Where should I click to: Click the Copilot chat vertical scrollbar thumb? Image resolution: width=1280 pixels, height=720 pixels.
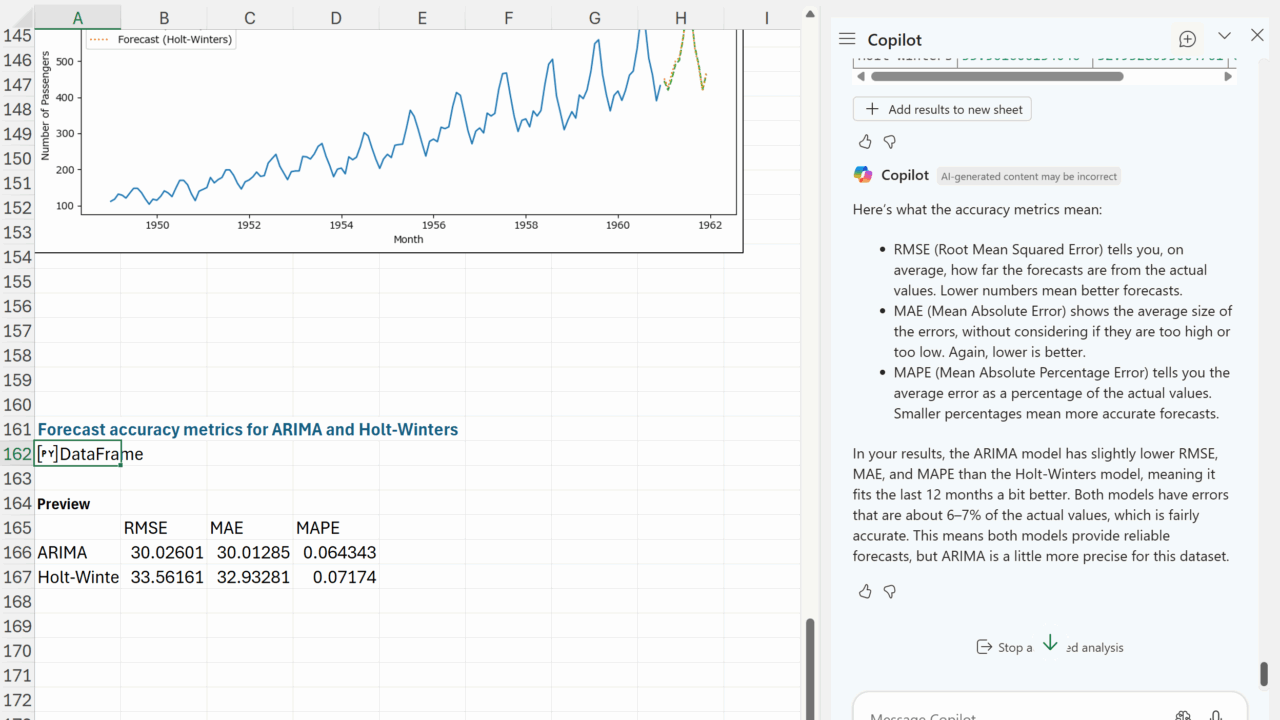click(x=1263, y=673)
